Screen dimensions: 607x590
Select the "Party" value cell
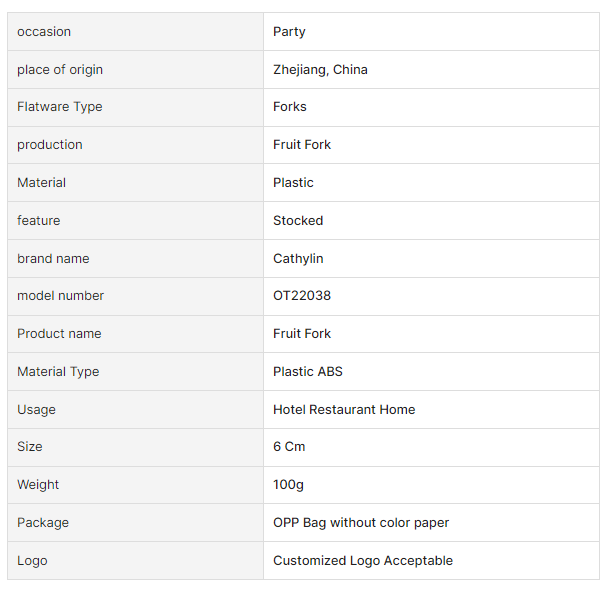(289, 32)
